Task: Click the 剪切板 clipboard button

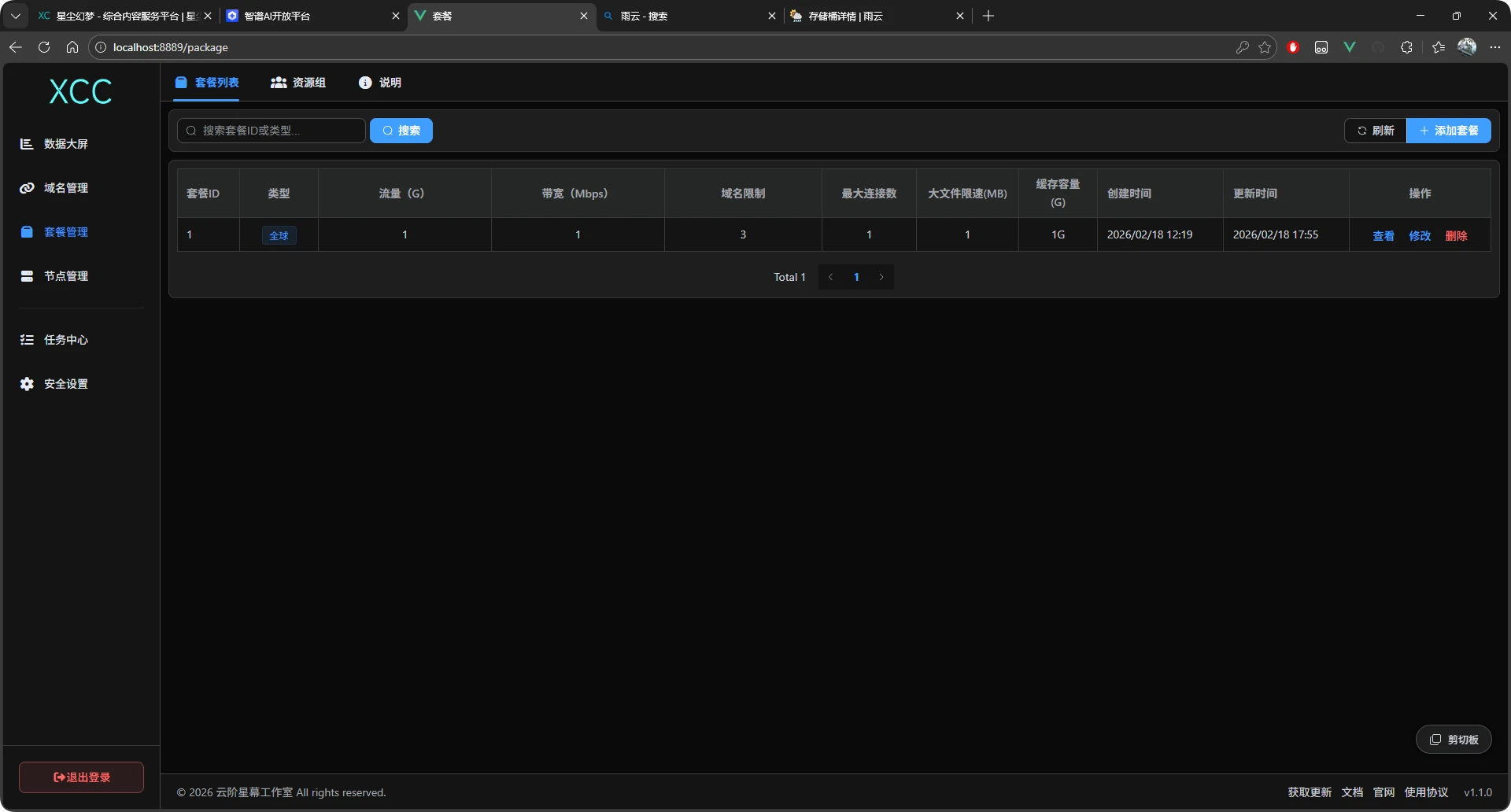Action: click(1454, 740)
